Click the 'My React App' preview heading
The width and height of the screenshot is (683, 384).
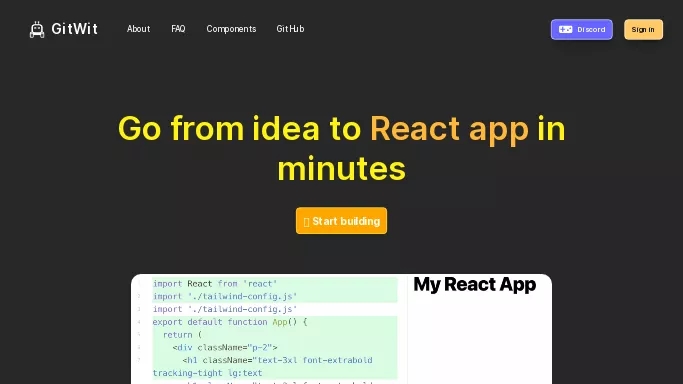point(475,285)
